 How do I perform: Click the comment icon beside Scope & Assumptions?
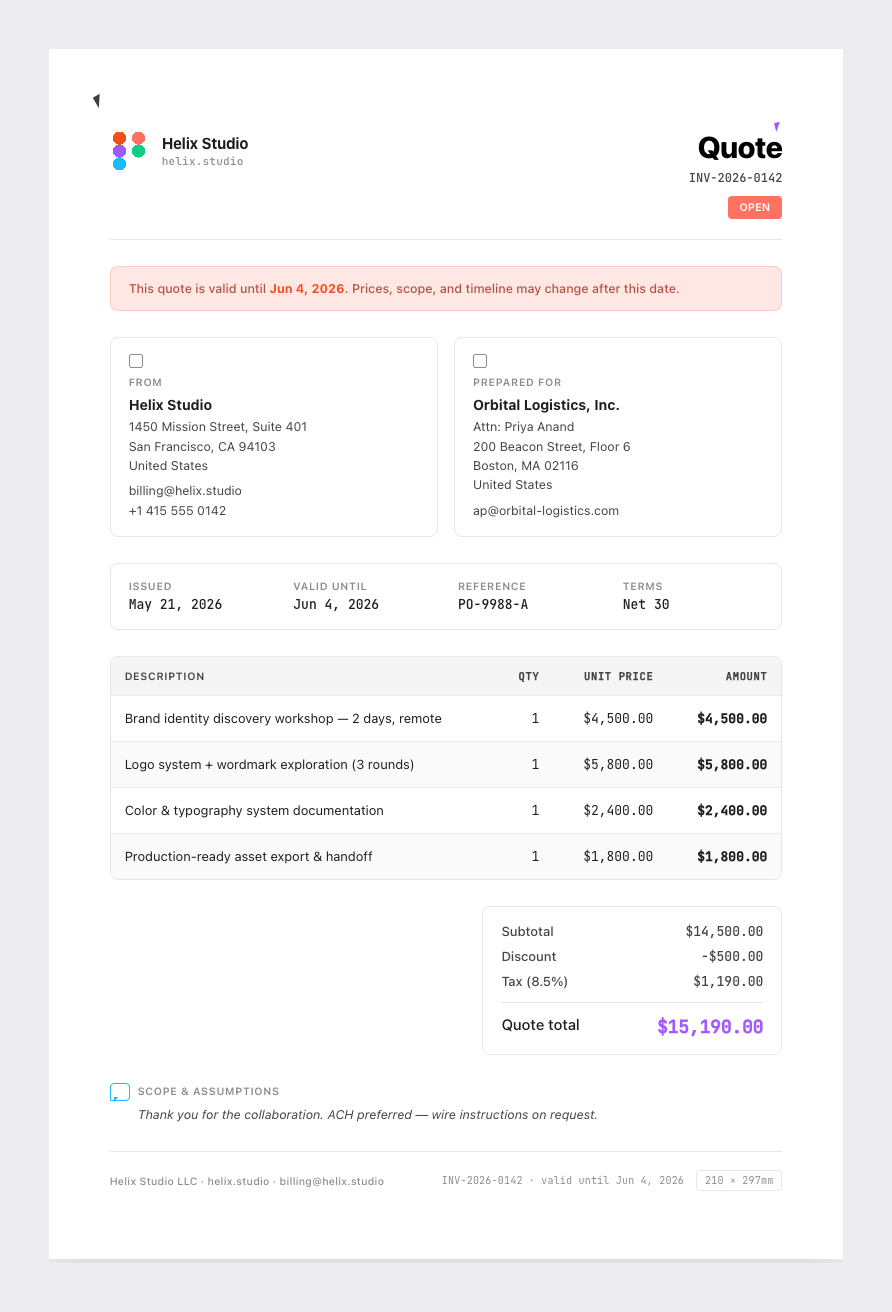point(120,1092)
